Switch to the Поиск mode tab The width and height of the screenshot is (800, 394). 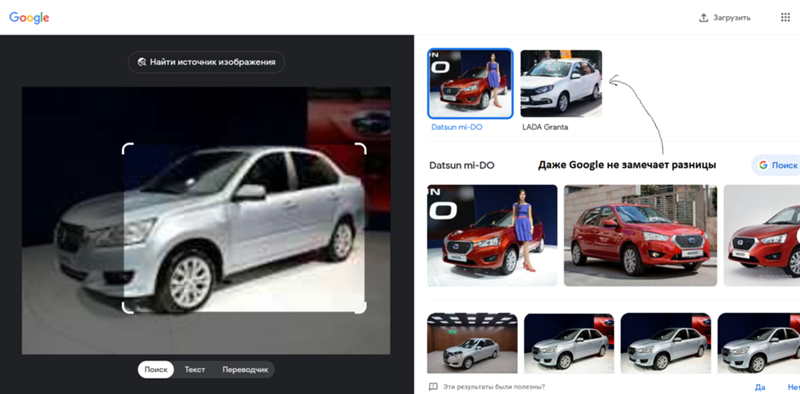point(156,370)
